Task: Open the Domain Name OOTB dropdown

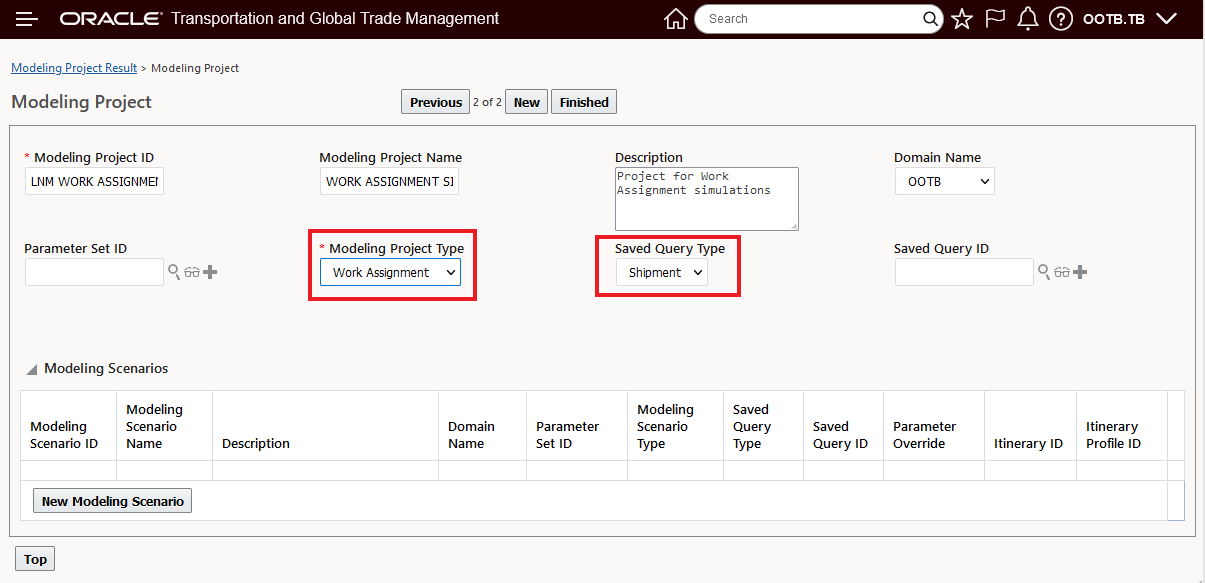Action: (945, 181)
